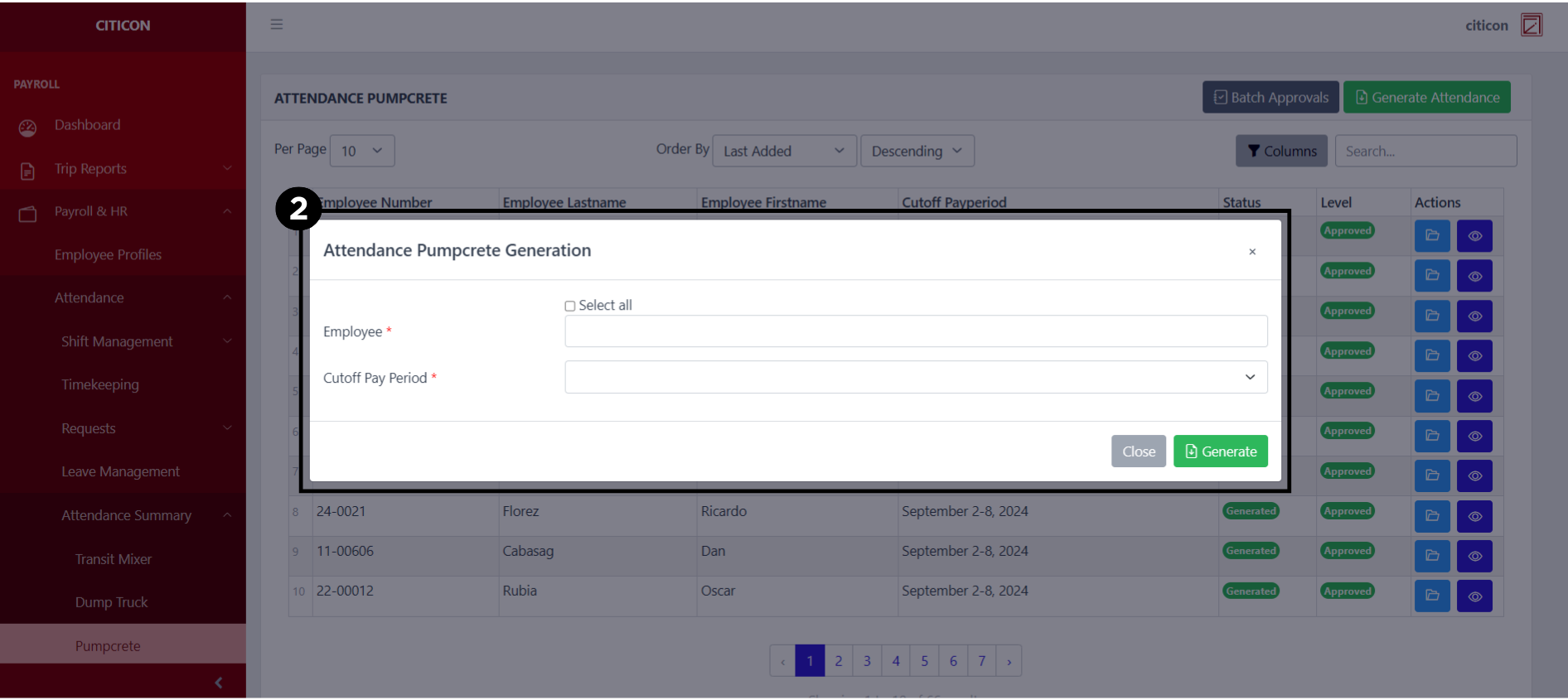1568x700 pixels.
Task: Open folder icon for Cabasag row
Action: (1431, 556)
